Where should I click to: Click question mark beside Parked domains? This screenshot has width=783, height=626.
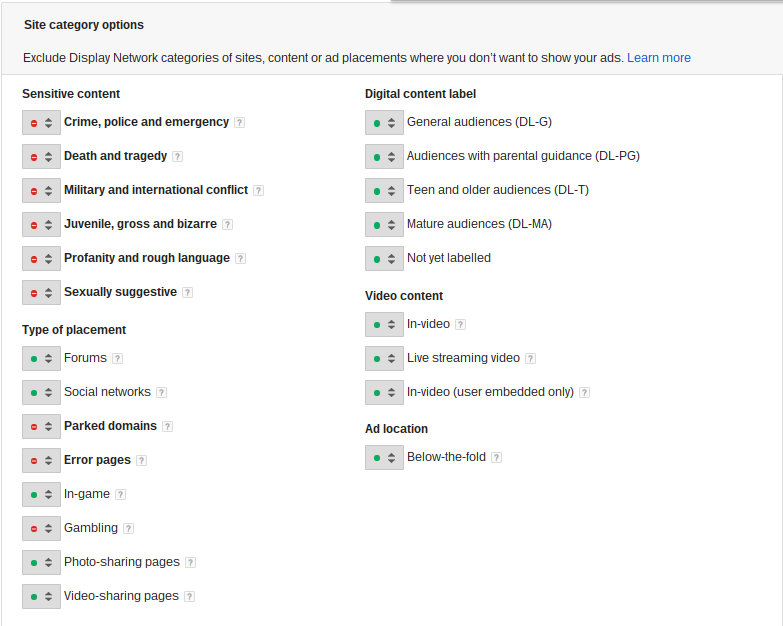click(x=167, y=426)
